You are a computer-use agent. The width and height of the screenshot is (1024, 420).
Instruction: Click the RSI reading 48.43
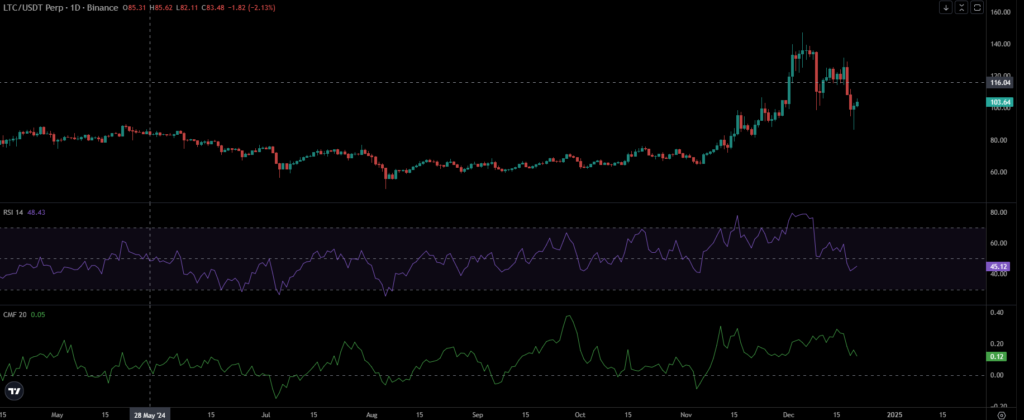coord(36,212)
